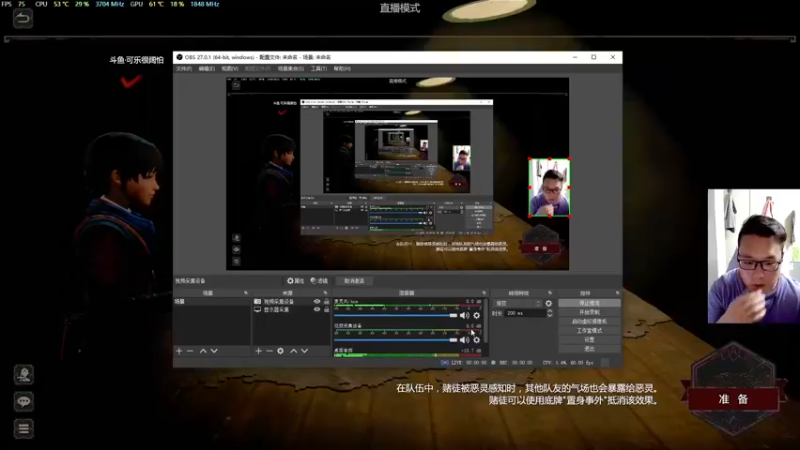Open the 工具(T) menu

point(319,68)
